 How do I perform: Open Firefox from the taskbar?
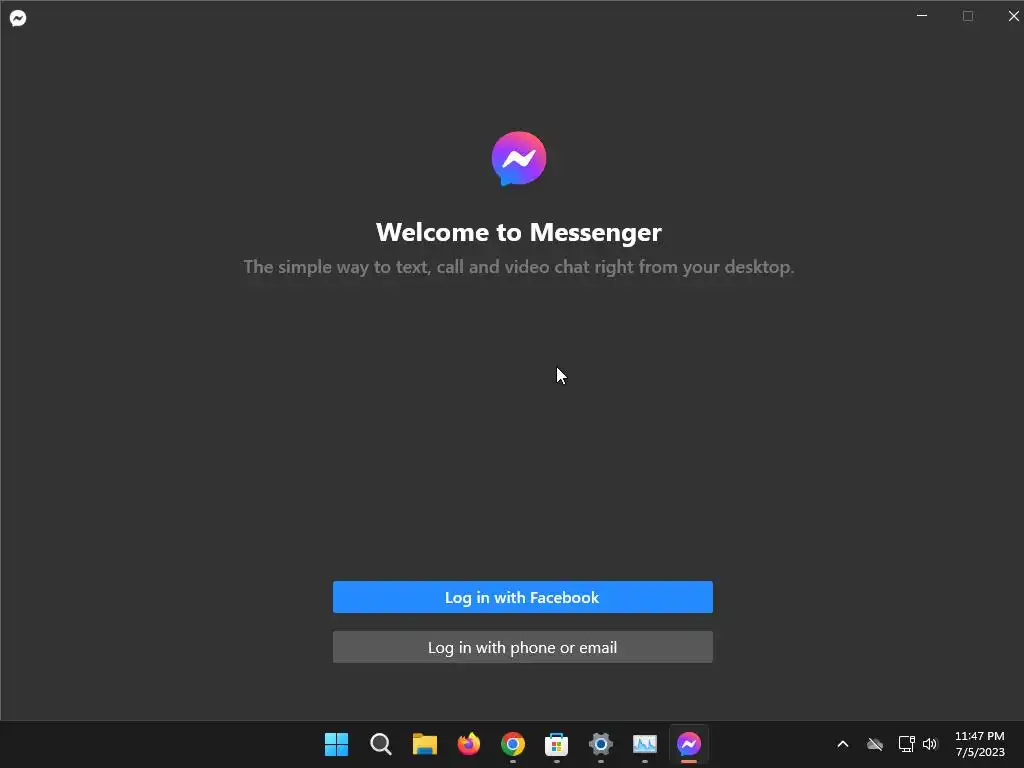pos(469,744)
